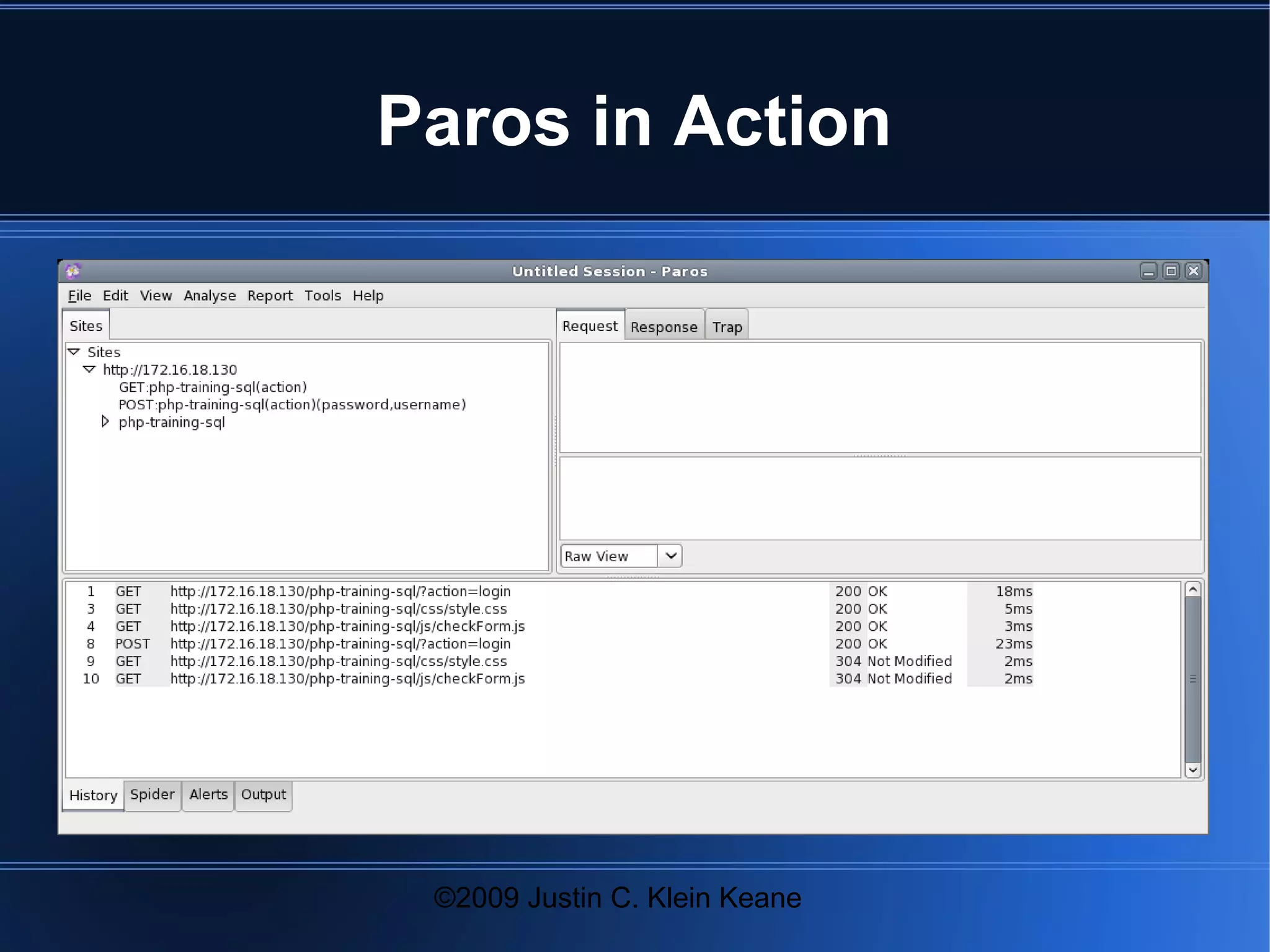
Task: Open the Tools menu
Action: (322, 296)
